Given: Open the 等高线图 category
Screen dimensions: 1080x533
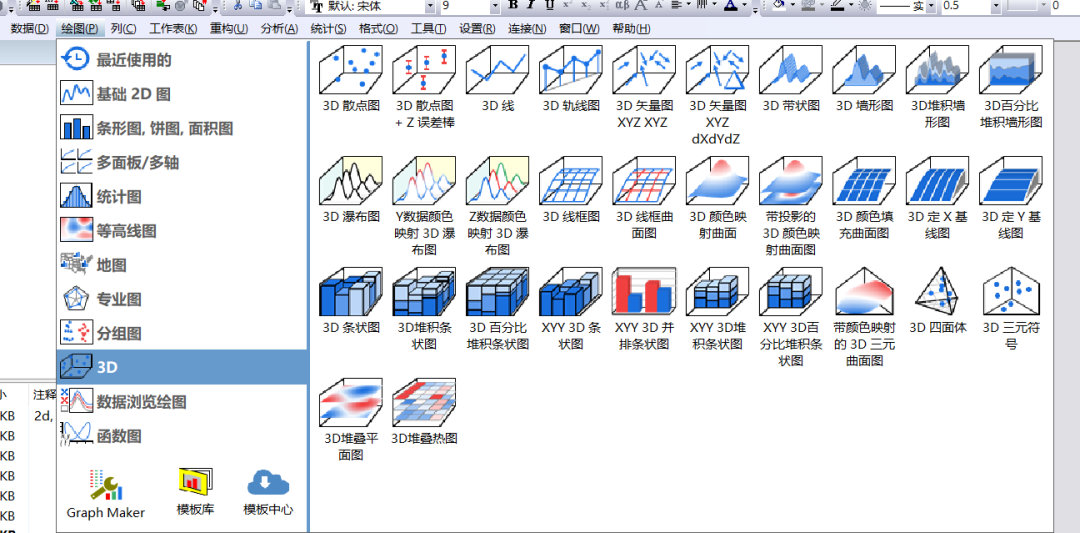Looking at the screenshot, I should [182, 231].
